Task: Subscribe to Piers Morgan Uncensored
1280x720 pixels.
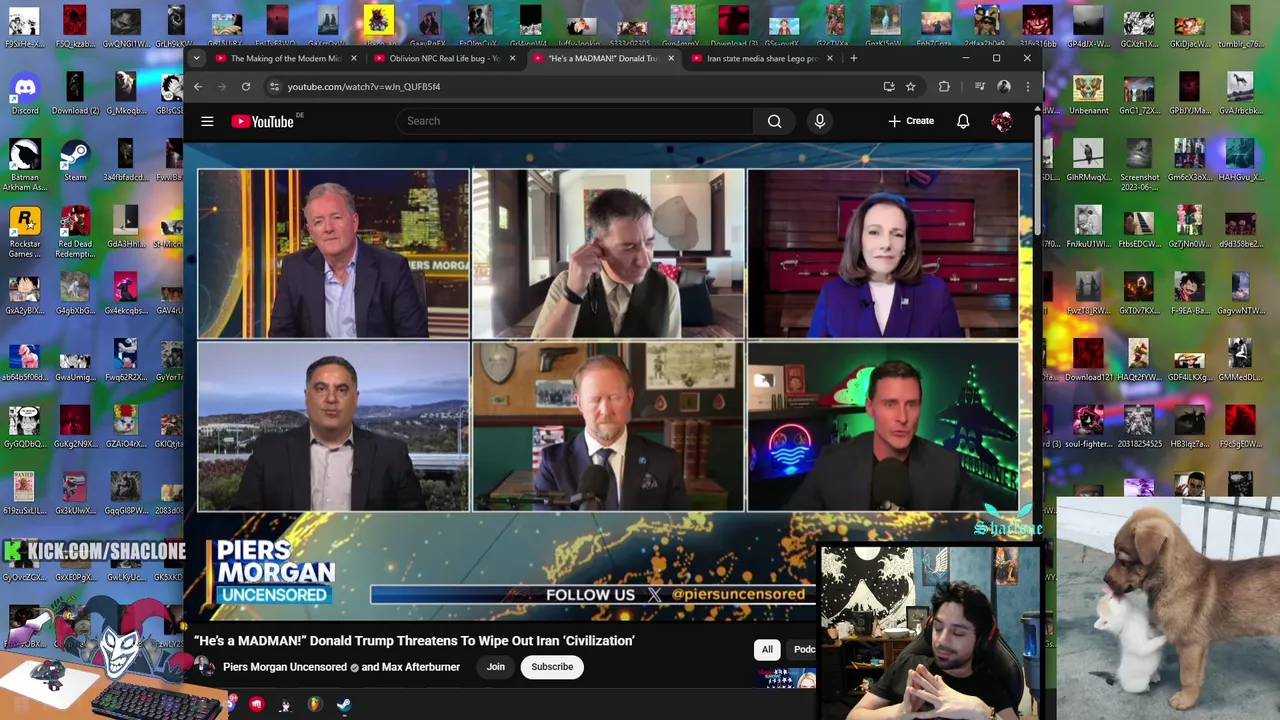Action: [552, 667]
